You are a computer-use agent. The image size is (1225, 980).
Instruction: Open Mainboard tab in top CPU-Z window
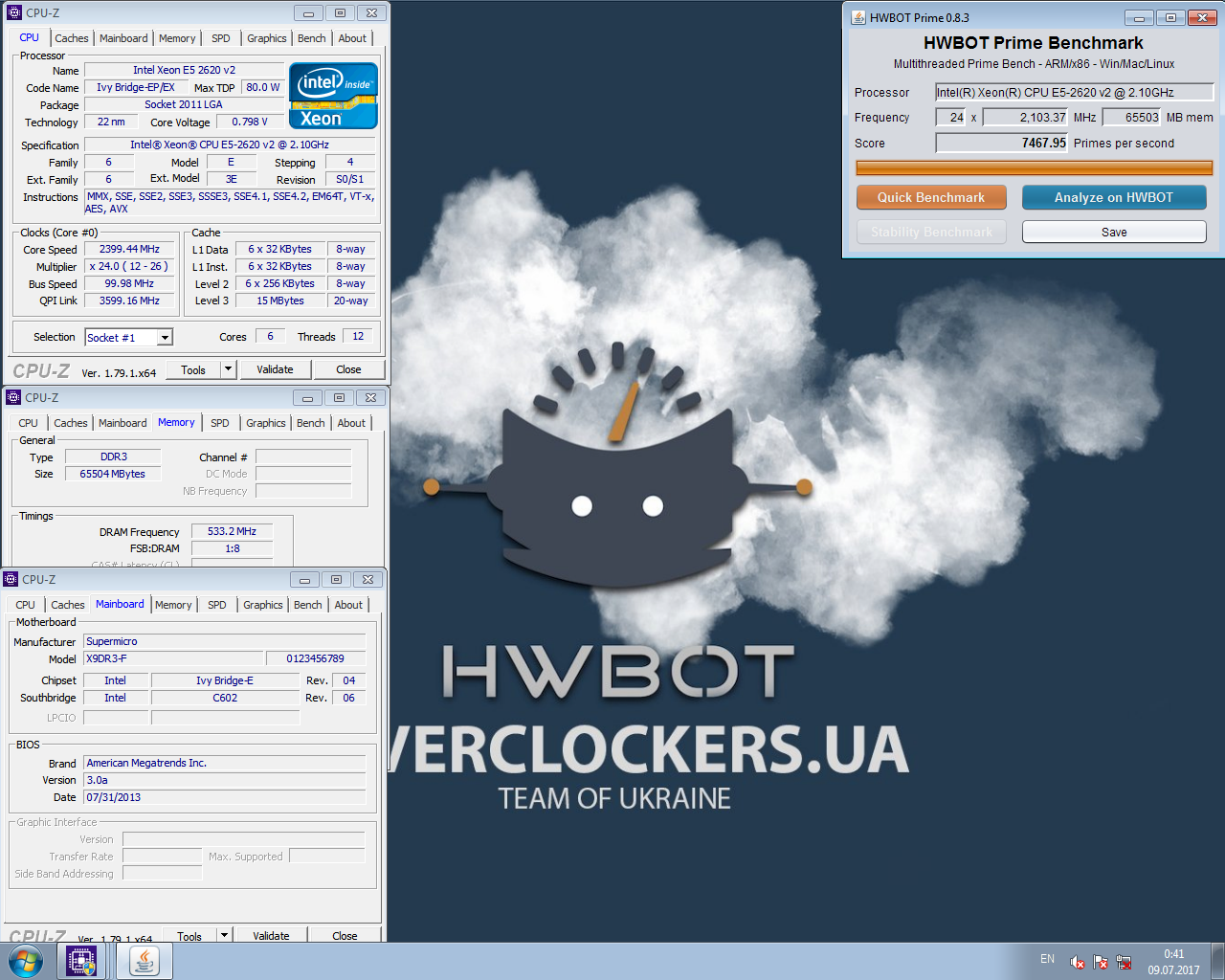point(123,38)
